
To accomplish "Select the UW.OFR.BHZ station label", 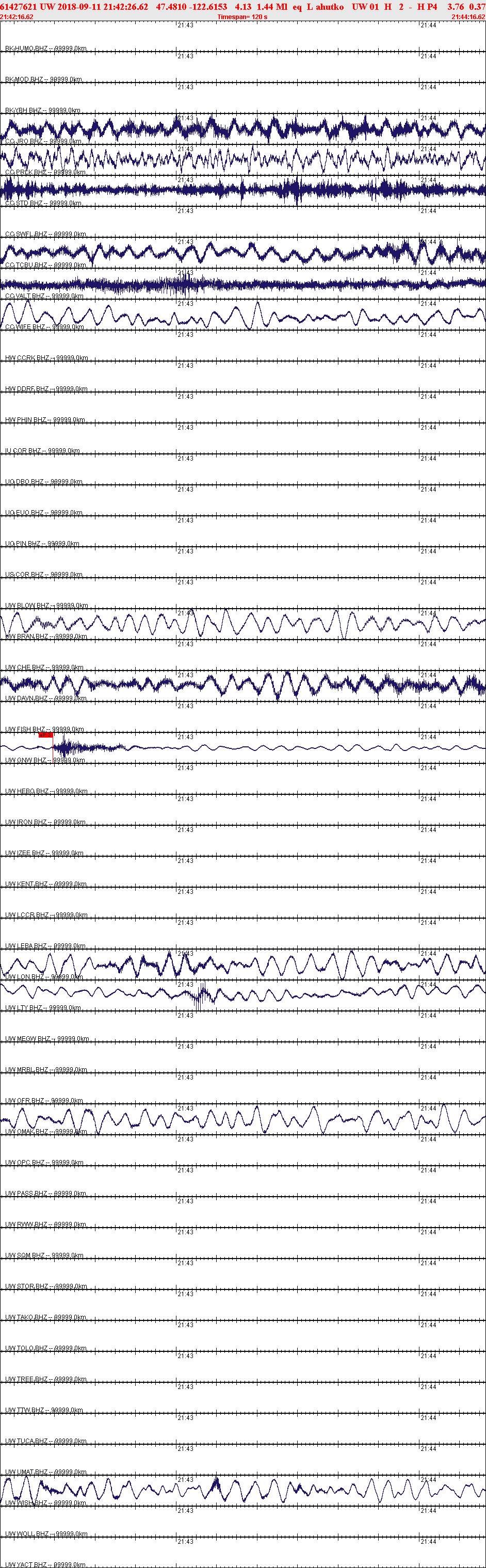I will coord(44,1101).
